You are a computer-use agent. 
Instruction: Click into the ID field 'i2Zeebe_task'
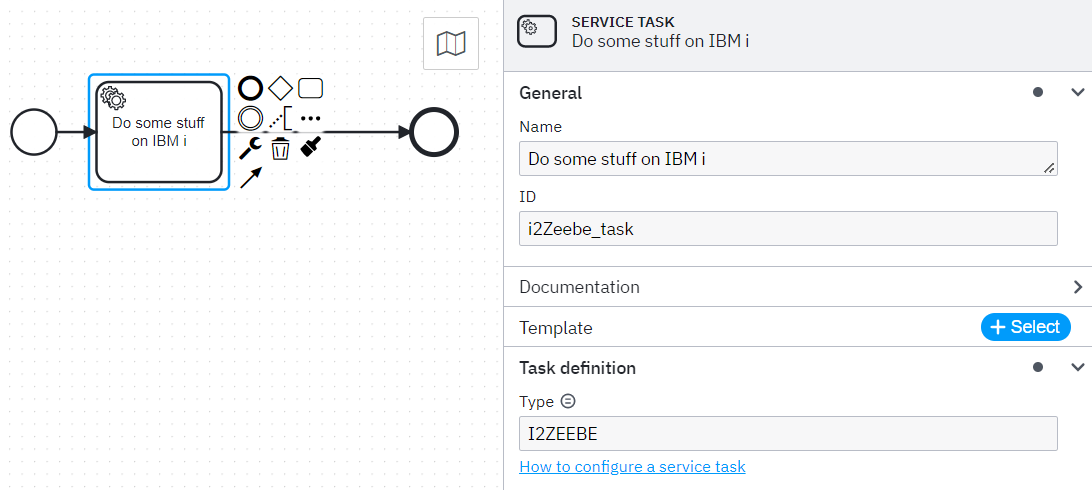[x=788, y=228]
